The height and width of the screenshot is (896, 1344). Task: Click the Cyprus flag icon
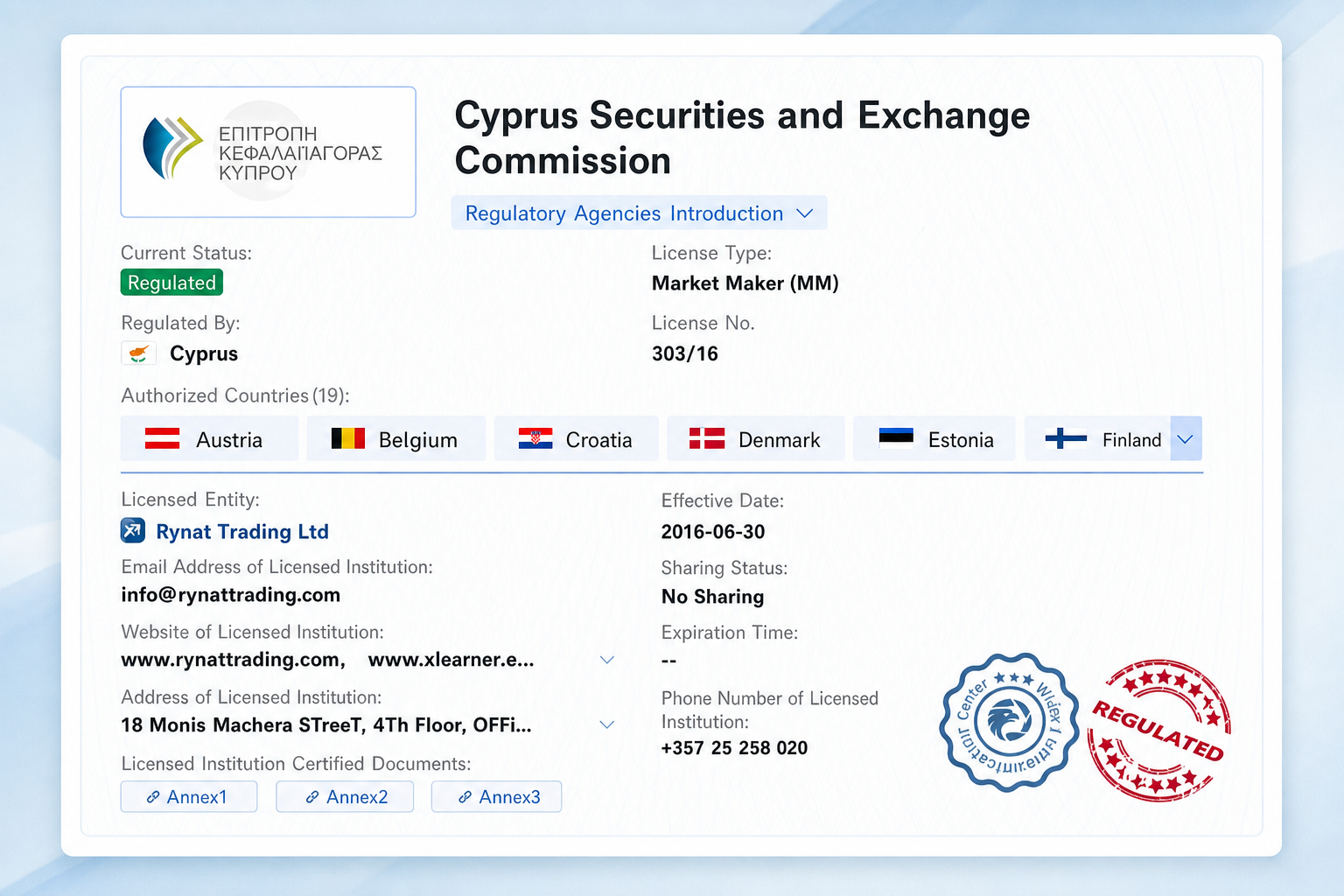[138, 353]
